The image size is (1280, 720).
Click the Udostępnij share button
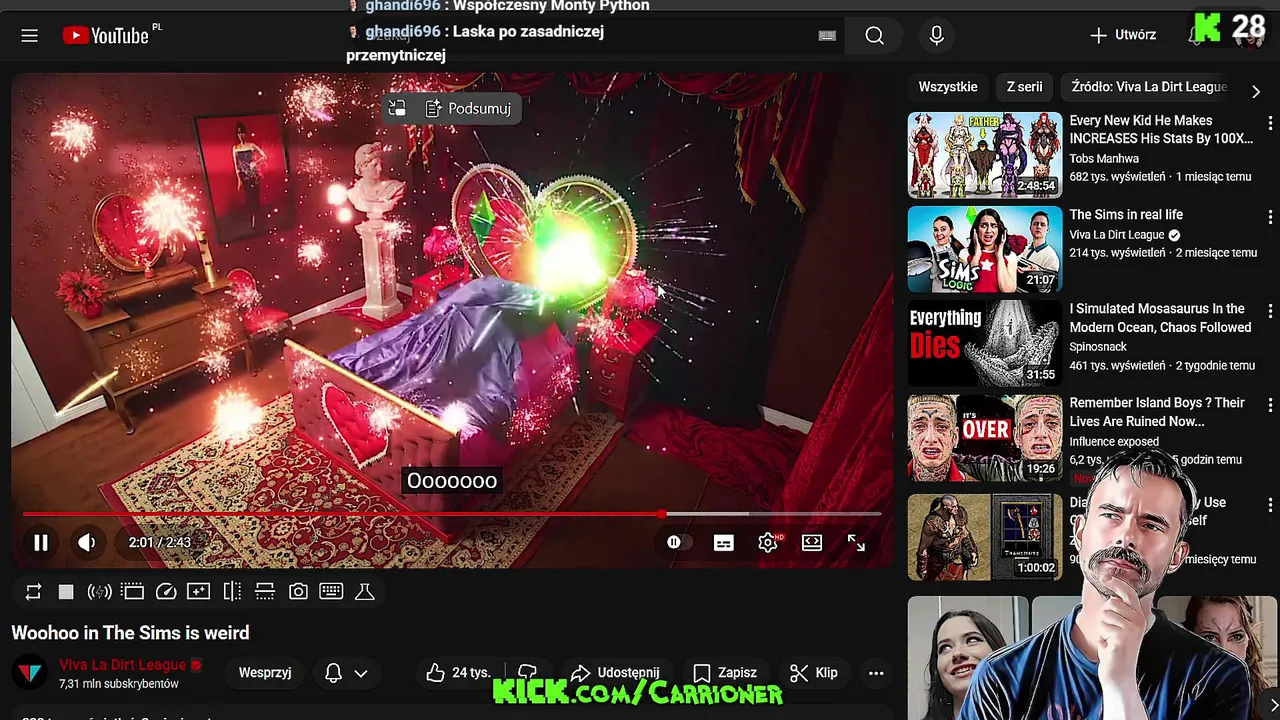(614, 673)
